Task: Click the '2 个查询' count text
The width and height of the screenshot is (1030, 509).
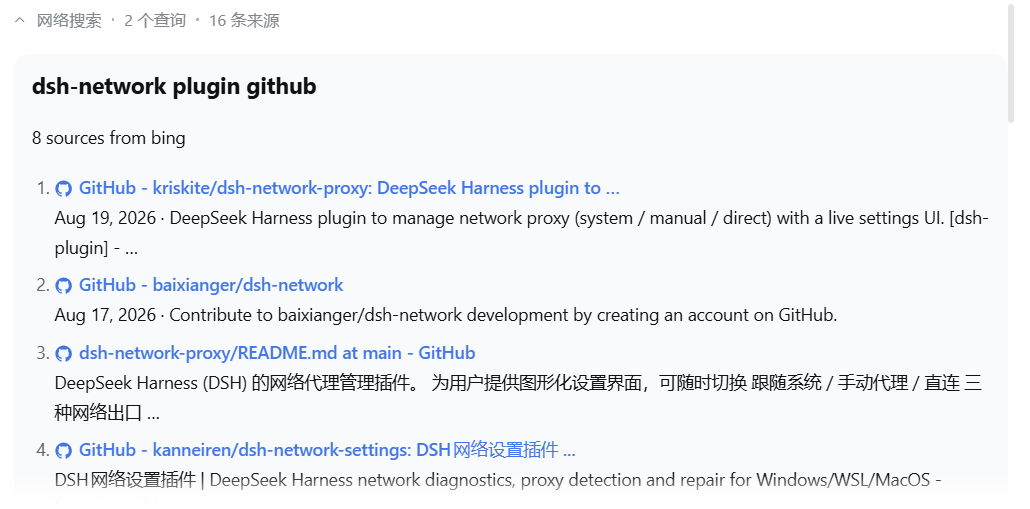Action: pos(155,20)
